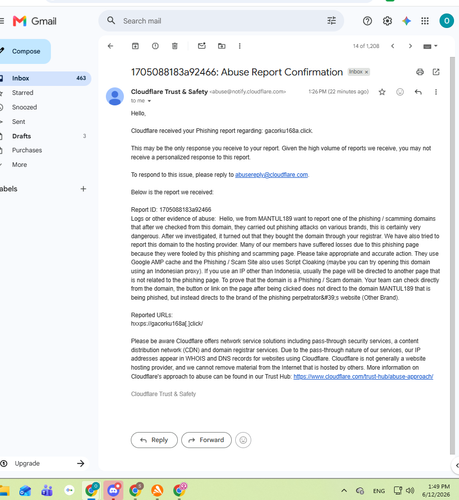
Task: Open the Support help icon
Action: tap(367, 21)
